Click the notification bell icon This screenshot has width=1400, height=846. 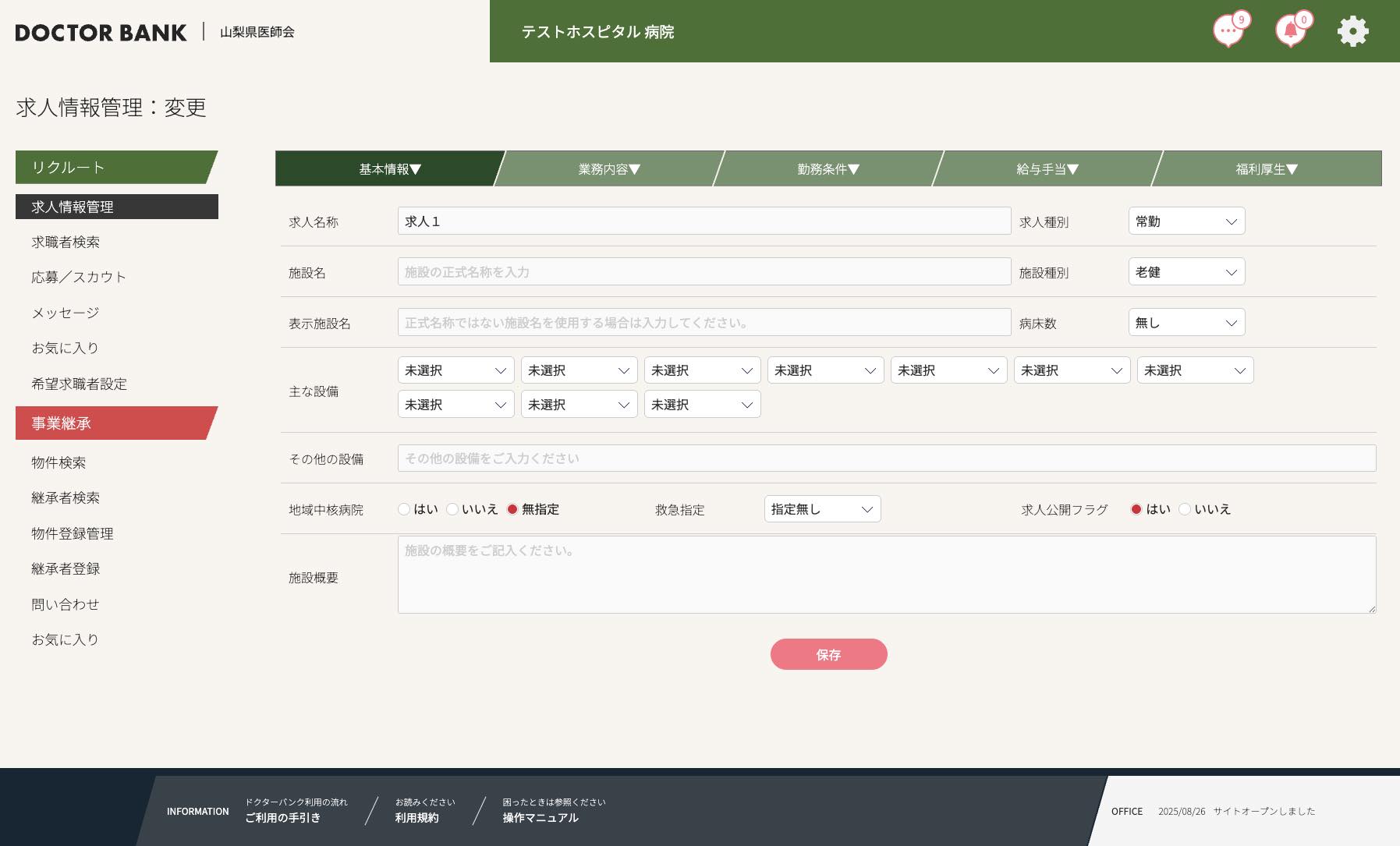click(1290, 32)
